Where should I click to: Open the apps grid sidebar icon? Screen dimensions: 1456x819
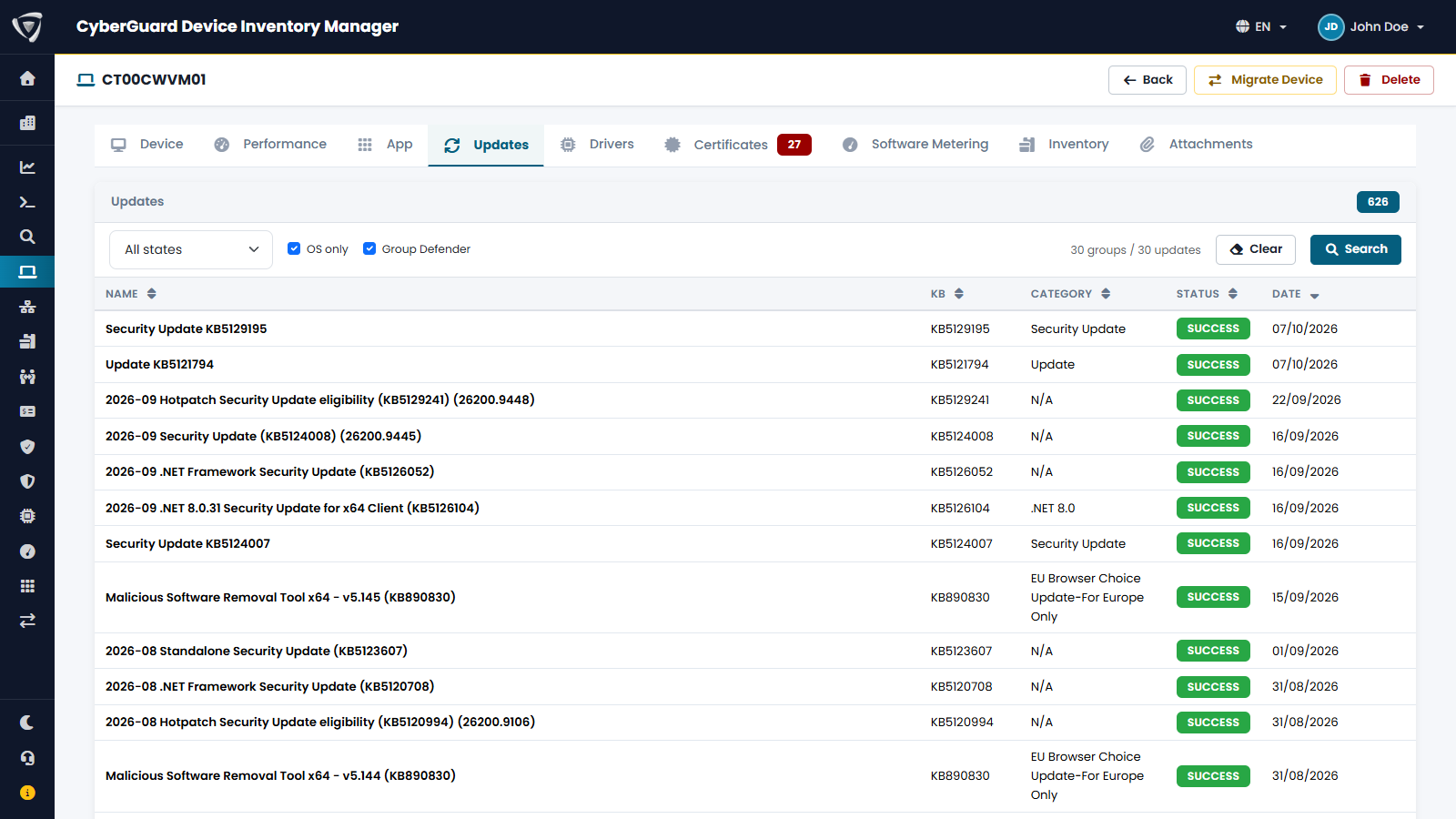27,586
